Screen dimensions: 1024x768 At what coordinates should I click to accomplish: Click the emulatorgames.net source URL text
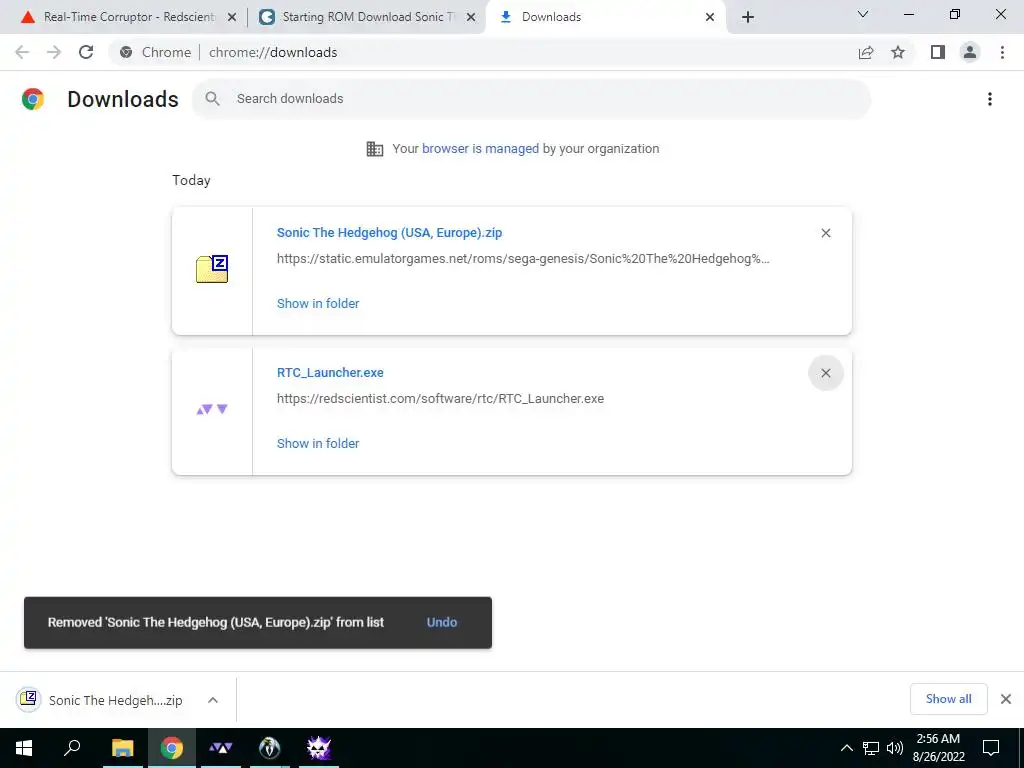(522, 259)
